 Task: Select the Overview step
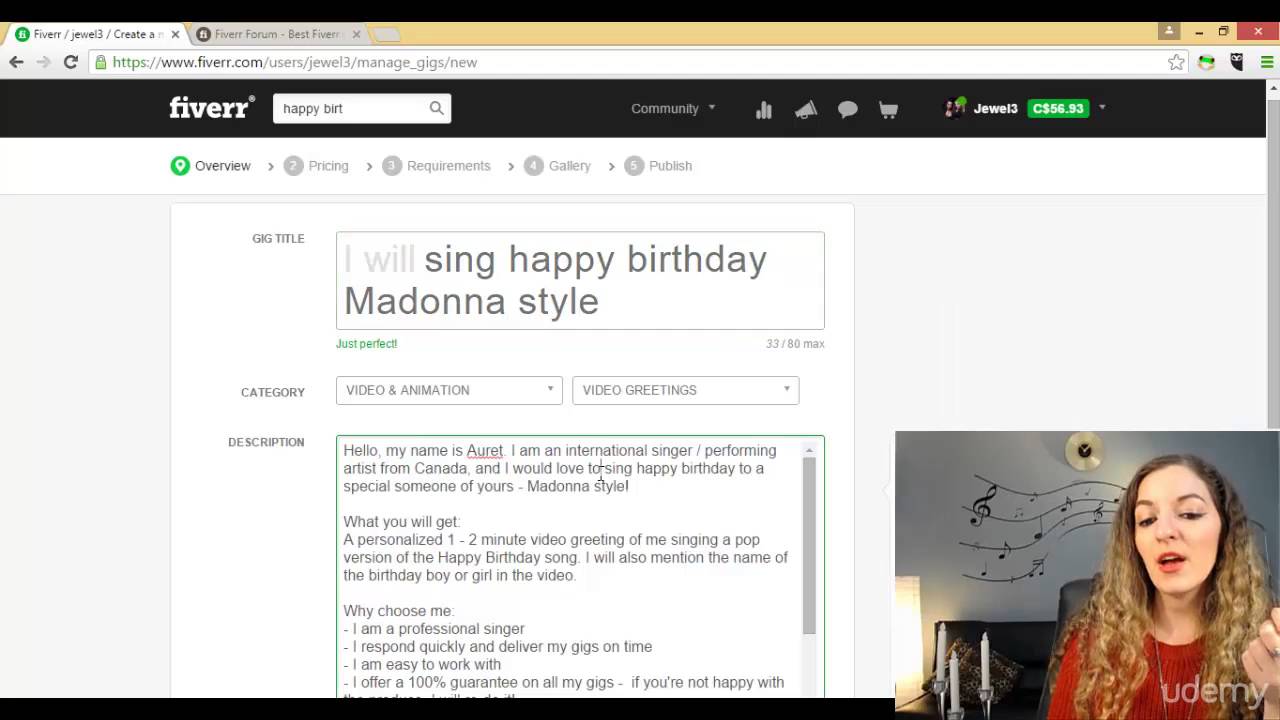tap(211, 166)
